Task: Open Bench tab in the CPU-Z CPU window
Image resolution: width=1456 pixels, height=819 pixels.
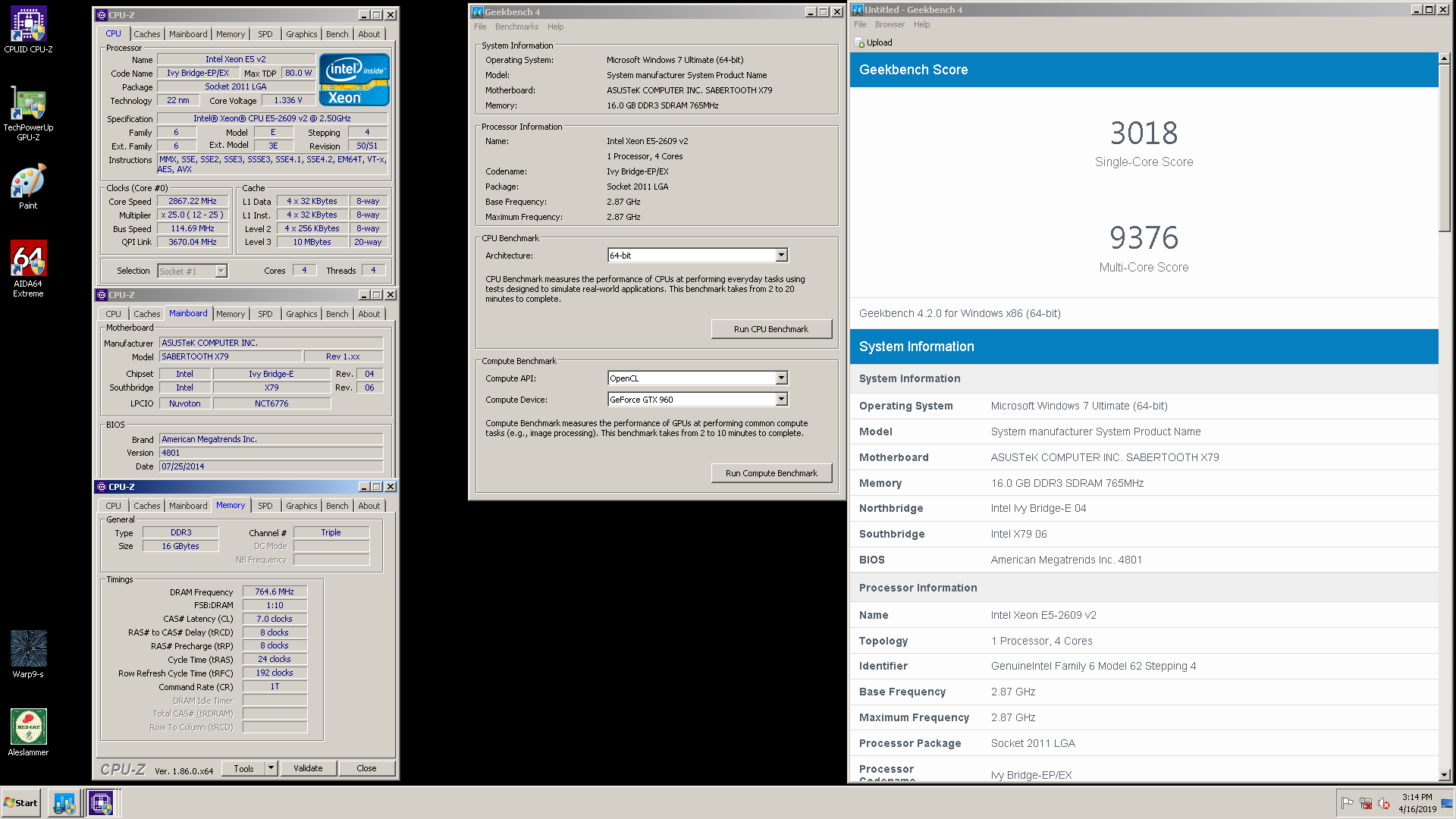Action: click(x=337, y=34)
